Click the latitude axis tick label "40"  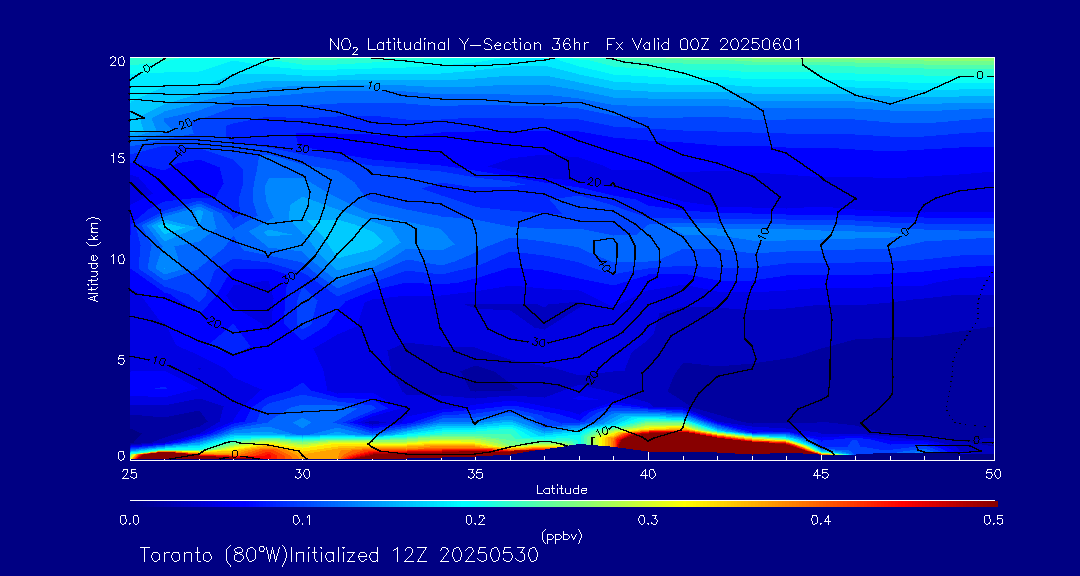[x=648, y=474]
